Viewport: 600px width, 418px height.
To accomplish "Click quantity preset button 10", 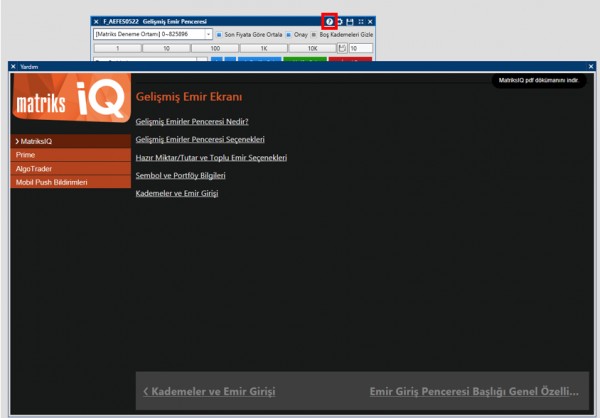I will click(166, 48).
